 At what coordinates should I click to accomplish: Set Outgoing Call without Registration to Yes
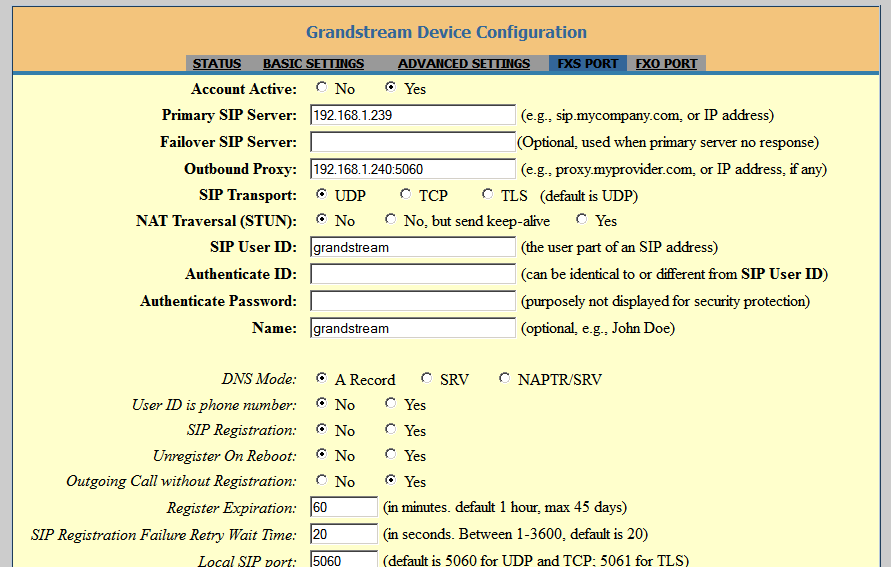click(390, 480)
